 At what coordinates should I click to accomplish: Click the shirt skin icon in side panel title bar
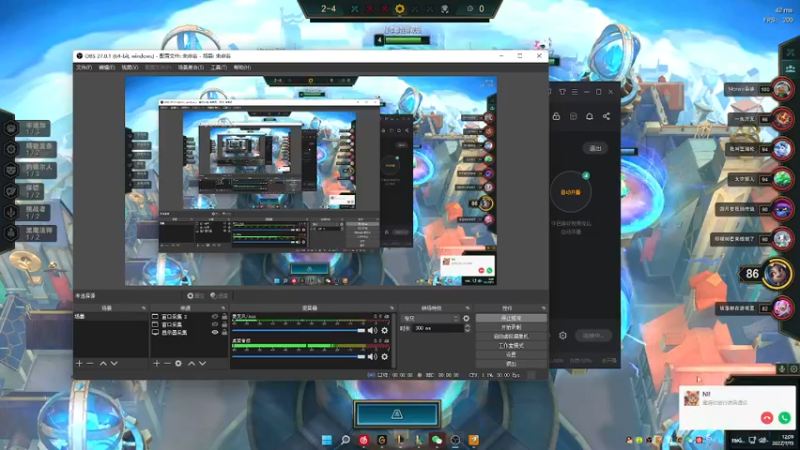pyautogui.click(x=562, y=92)
